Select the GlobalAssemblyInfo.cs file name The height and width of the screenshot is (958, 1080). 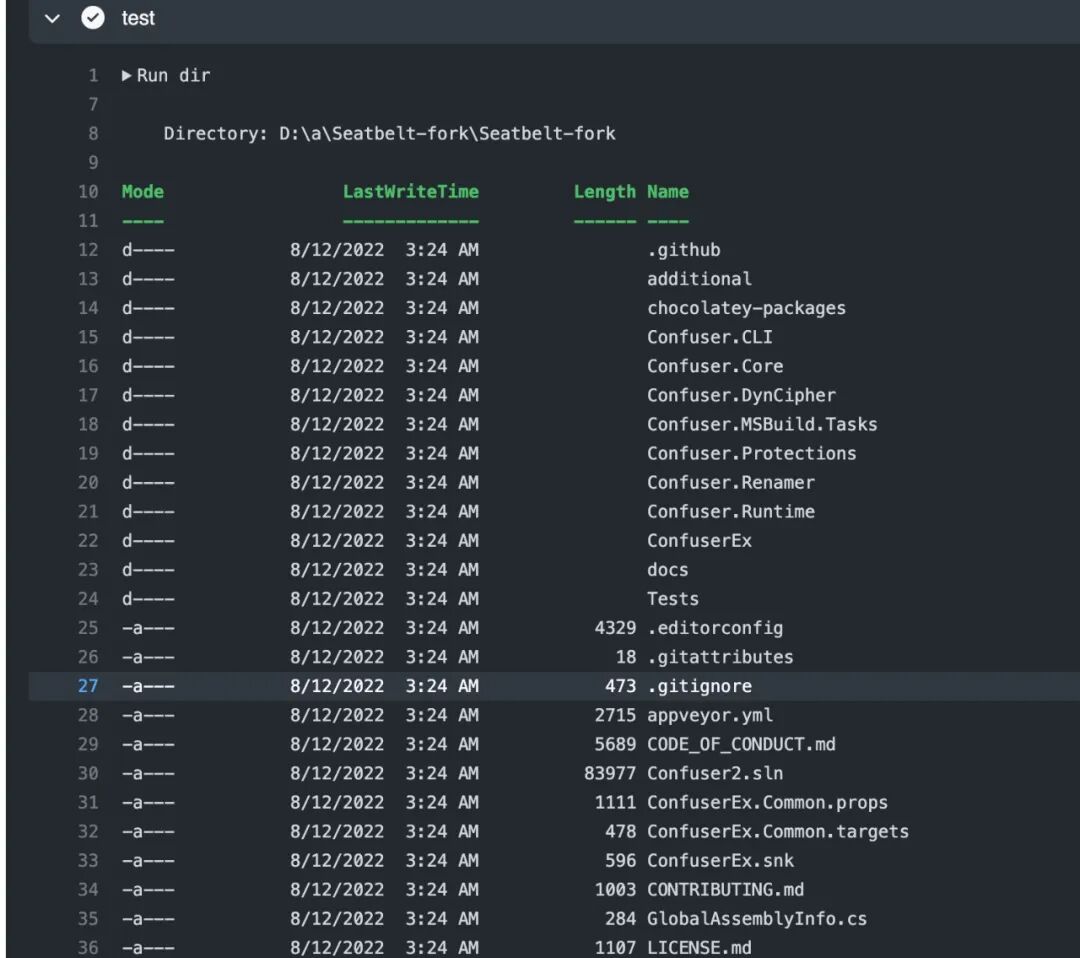757,919
